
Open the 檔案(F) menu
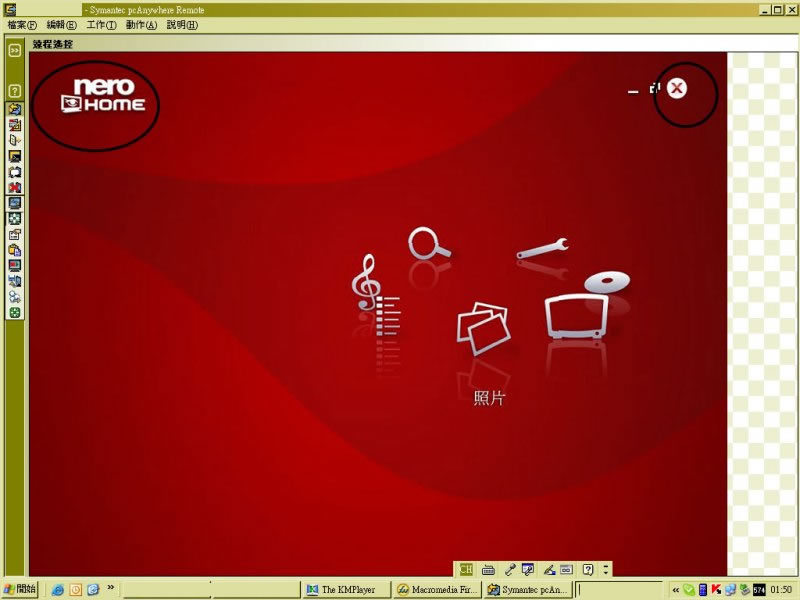tap(21, 24)
